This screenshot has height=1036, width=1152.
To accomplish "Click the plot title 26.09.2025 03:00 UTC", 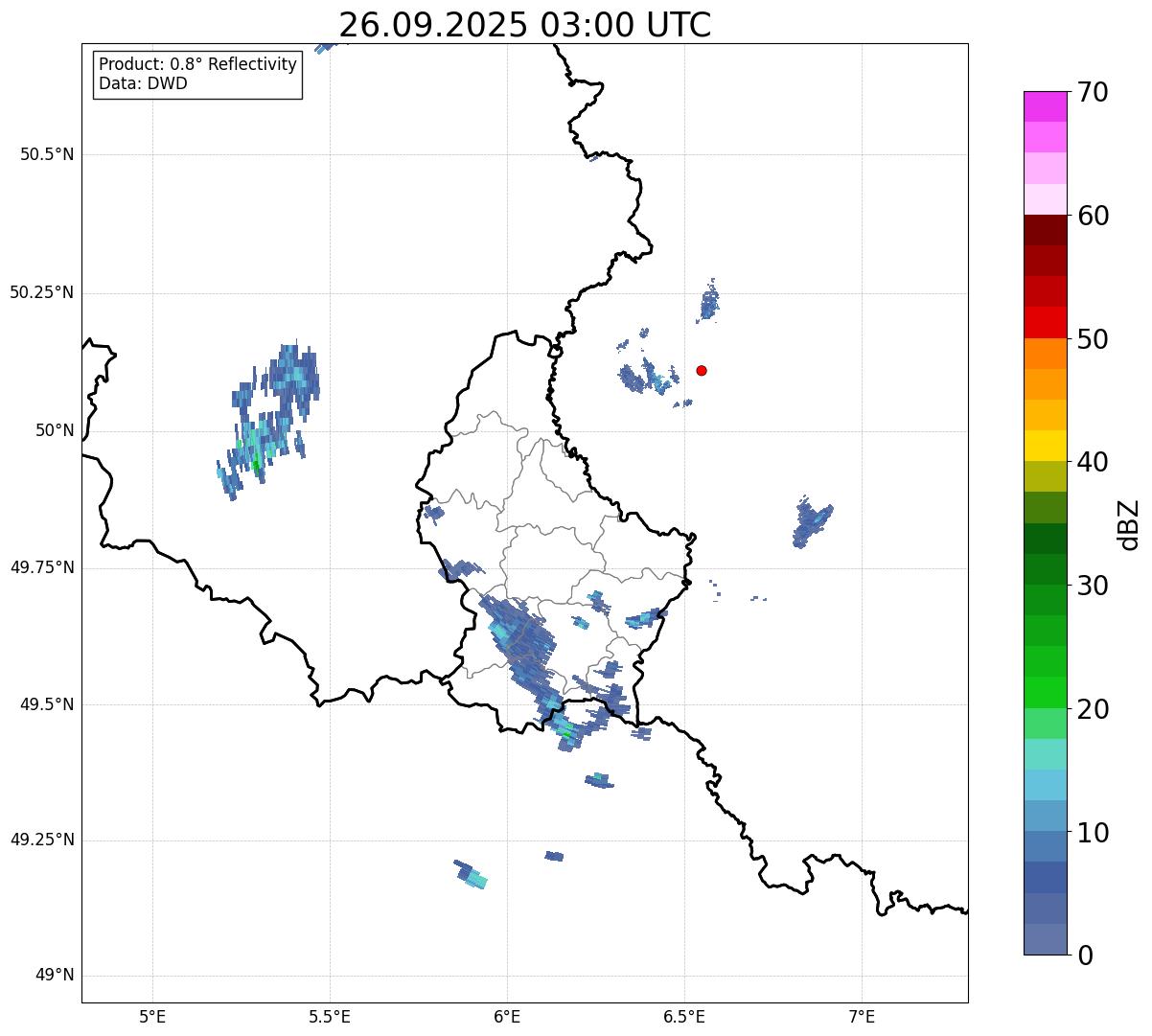I will pyautogui.click(x=524, y=24).
